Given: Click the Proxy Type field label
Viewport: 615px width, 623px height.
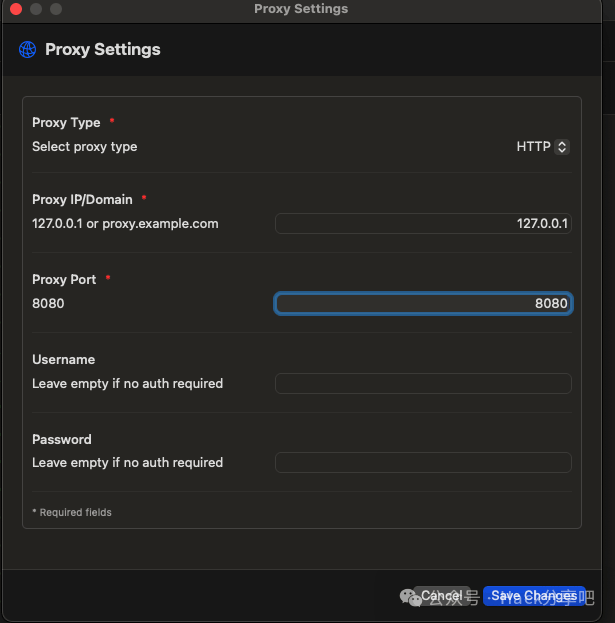Looking at the screenshot, I should pos(66,123).
